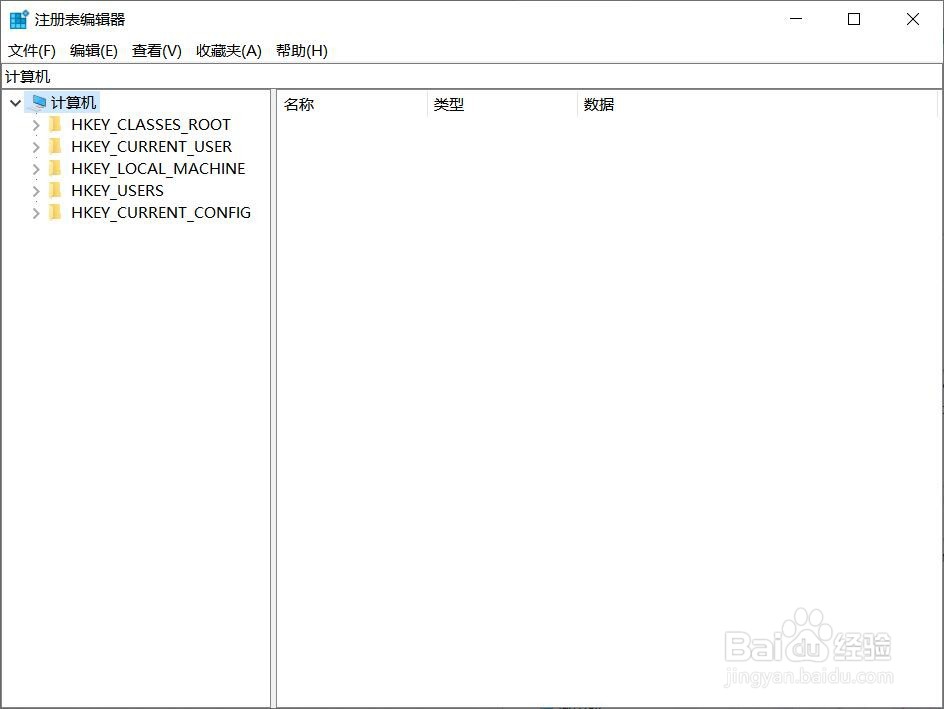Collapse the 计算机 root node
The width and height of the screenshot is (944, 709).
point(14,101)
